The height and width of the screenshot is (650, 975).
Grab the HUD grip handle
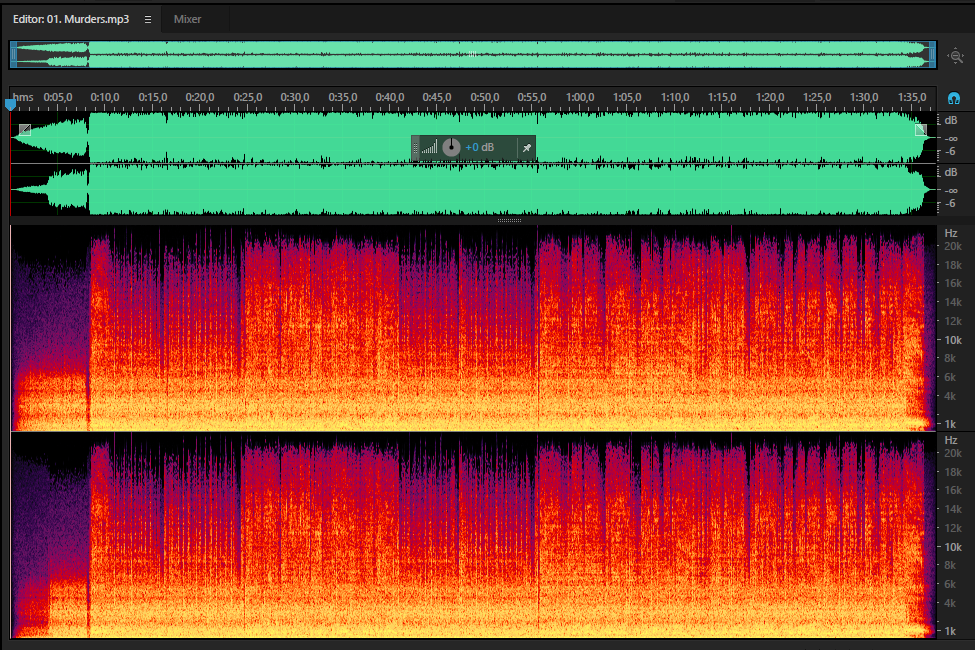point(415,147)
